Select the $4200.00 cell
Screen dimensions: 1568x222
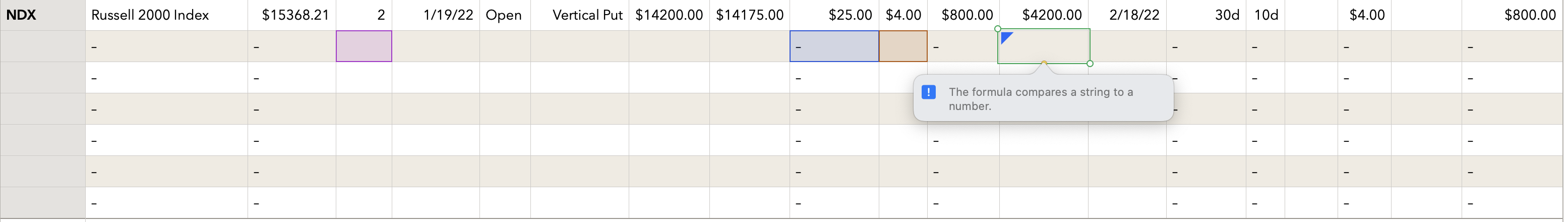tap(1044, 15)
